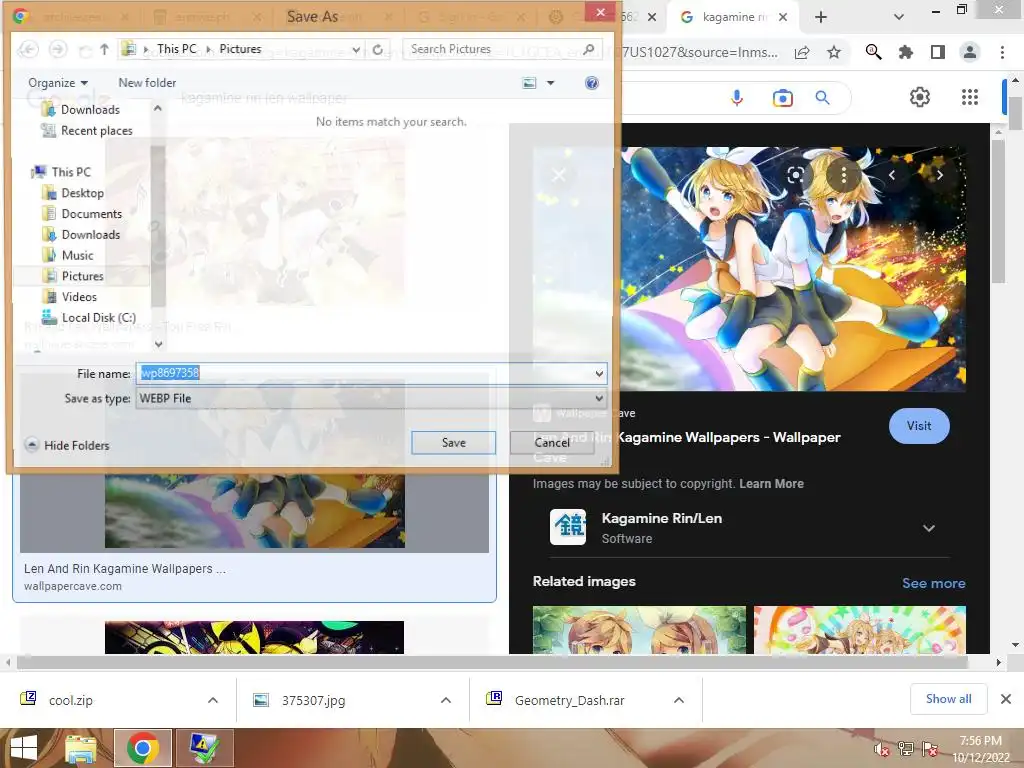Select Recent places in the folder tree
The height and width of the screenshot is (768, 1024).
[x=87, y=131]
